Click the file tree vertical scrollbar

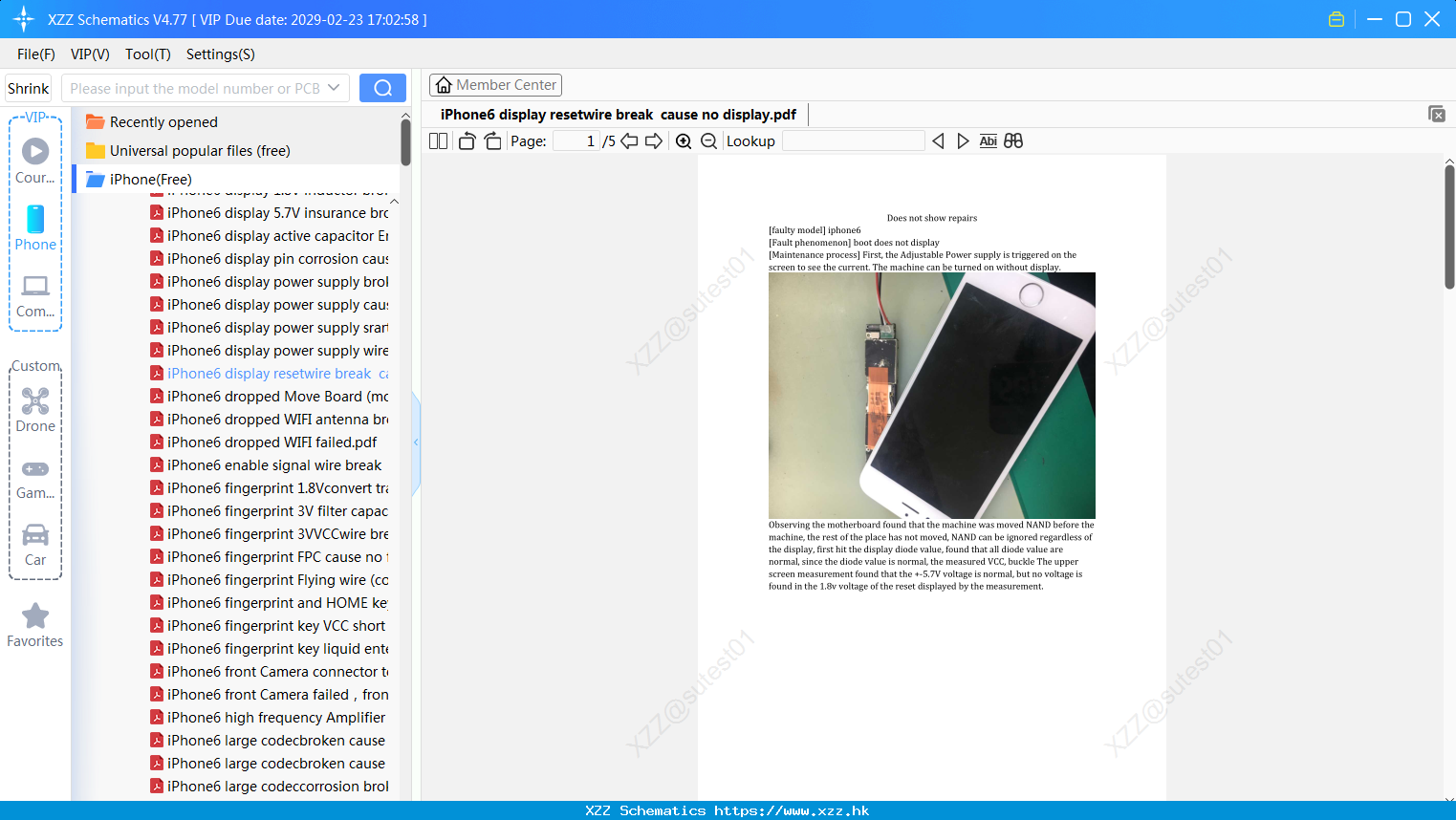coord(405,142)
